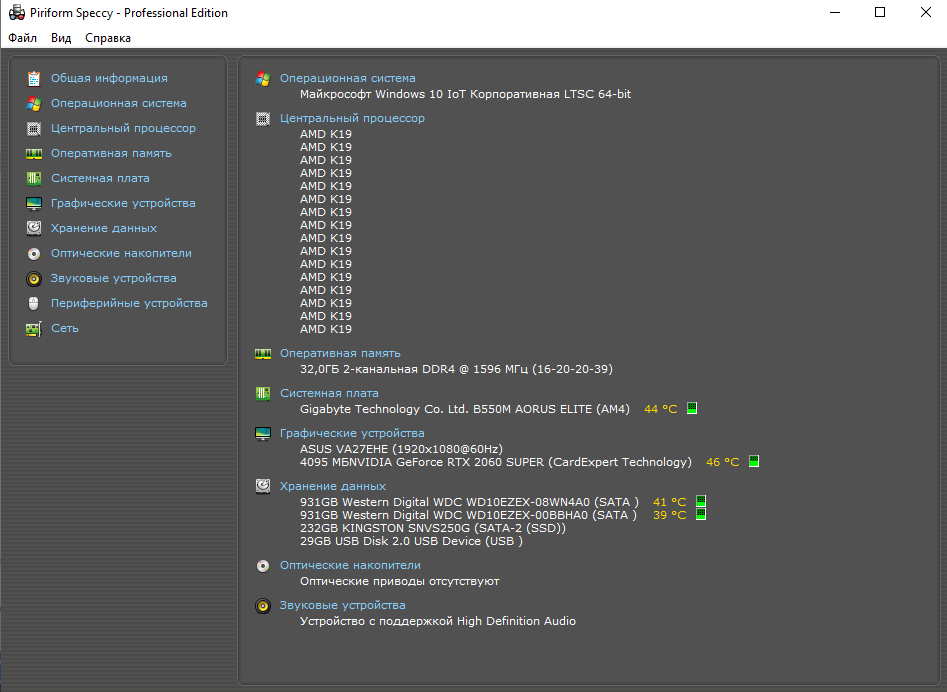Screen dimensions: 947x692
Task: Open Графические устройства in the sidebar
Action: click(x=123, y=203)
